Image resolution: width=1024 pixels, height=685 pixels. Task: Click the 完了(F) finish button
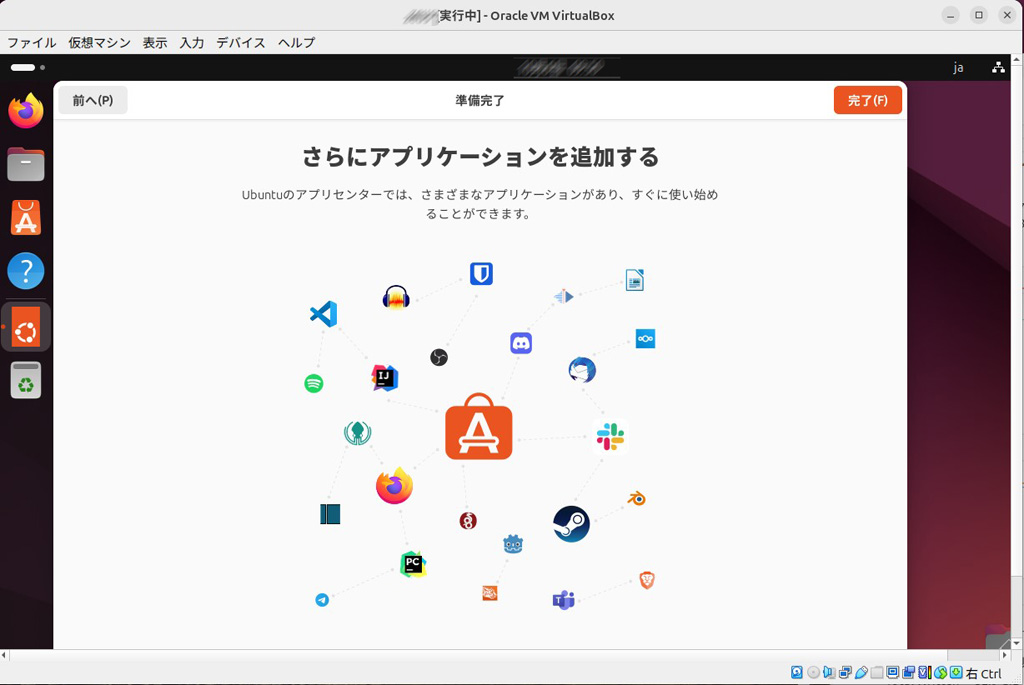pyautogui.click(x=867, y=100)
